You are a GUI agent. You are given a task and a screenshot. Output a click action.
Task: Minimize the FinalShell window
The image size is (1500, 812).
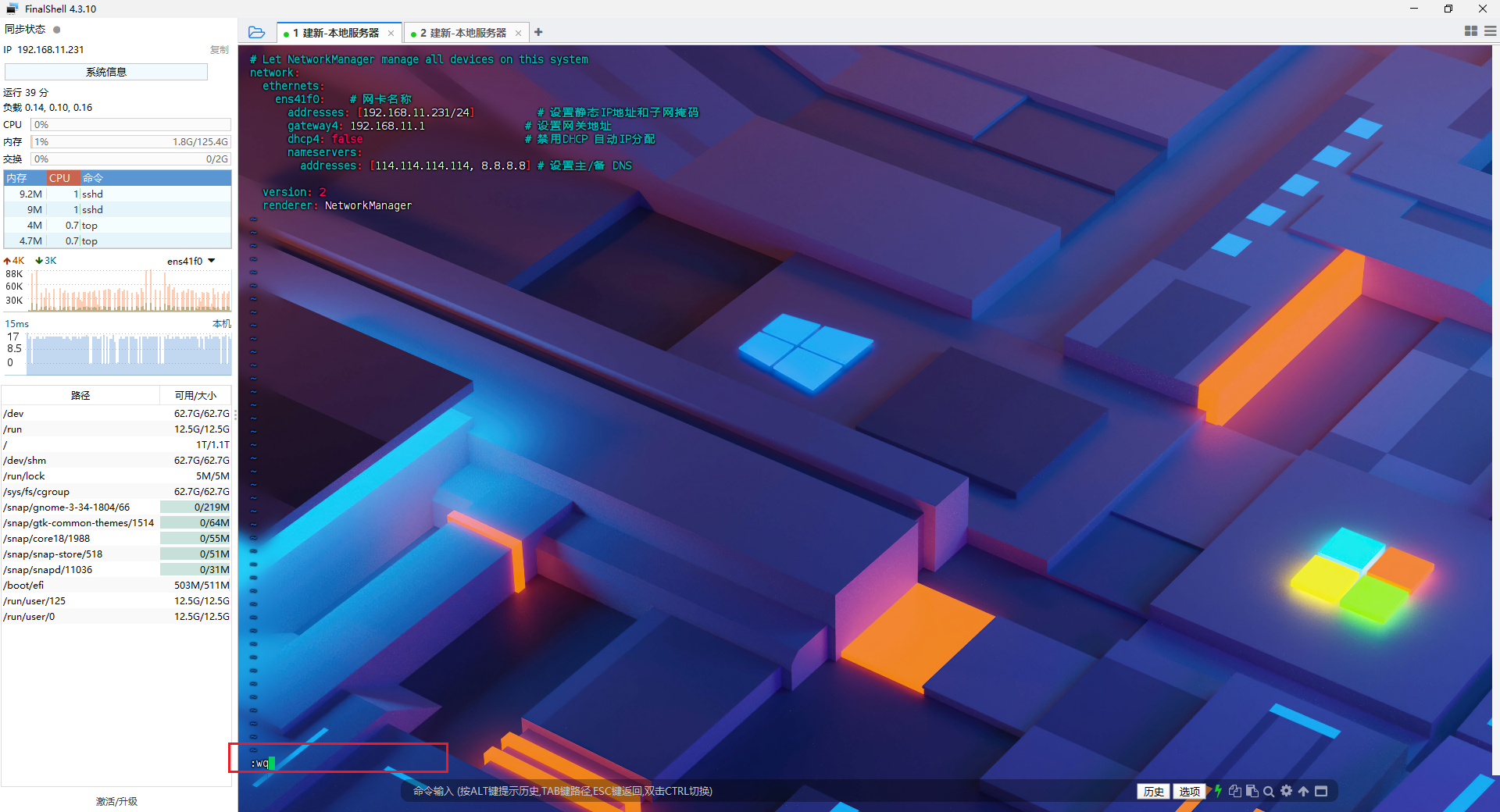1414,9
